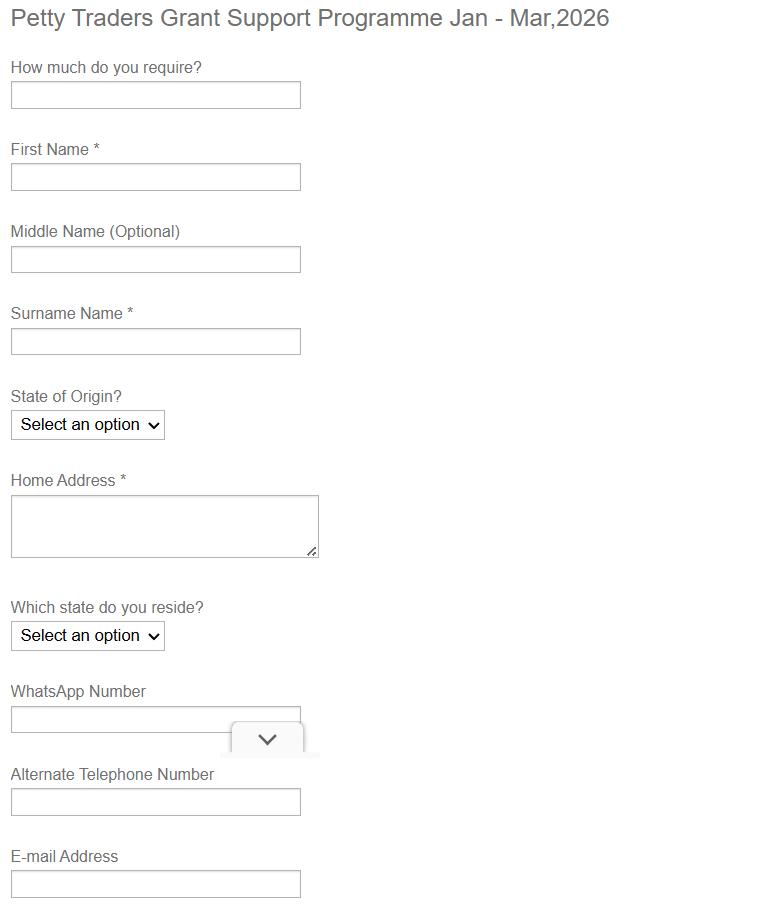779x905 pixels.
Task: Select the E-mail Address input box
Action: click(x=155, y=884)
